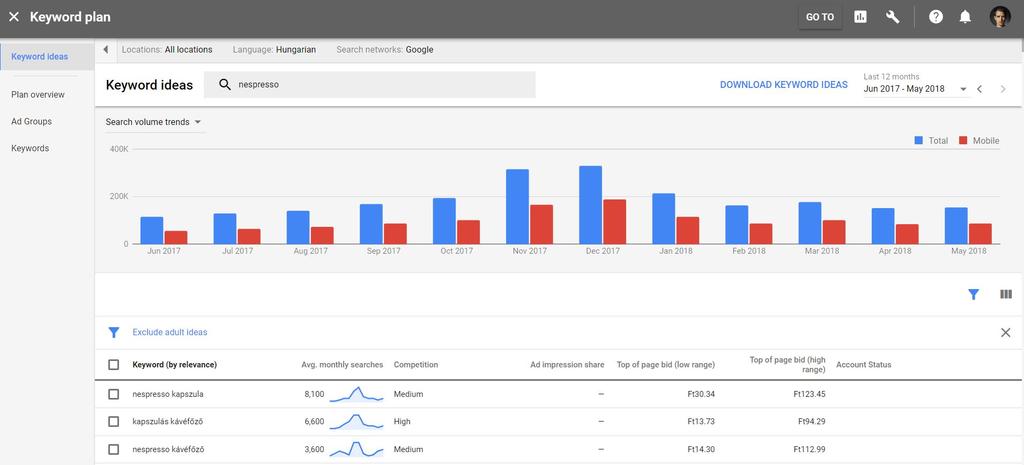Click the 8,100 monthly searches value
Viewport: 1024px width, 465px height.
pyautogui.click(x=314, y=394)
